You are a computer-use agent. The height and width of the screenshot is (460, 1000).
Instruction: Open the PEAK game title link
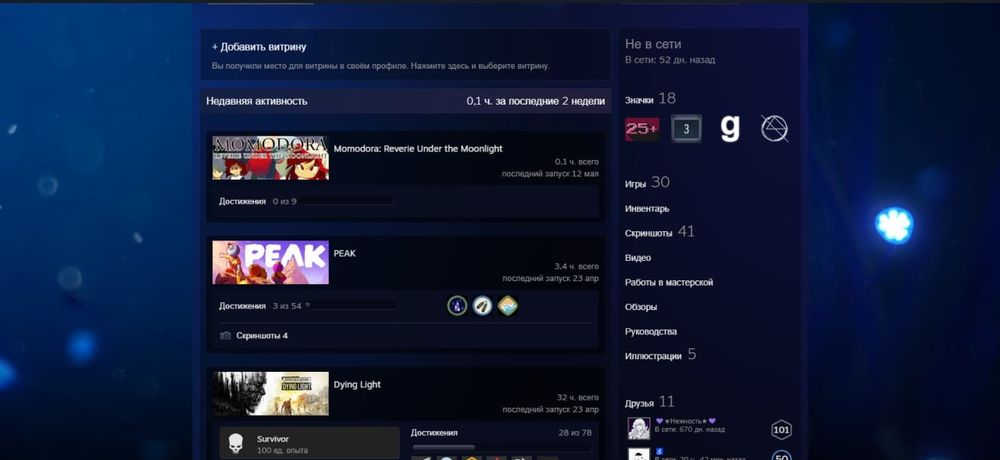[x=344, y=253]
